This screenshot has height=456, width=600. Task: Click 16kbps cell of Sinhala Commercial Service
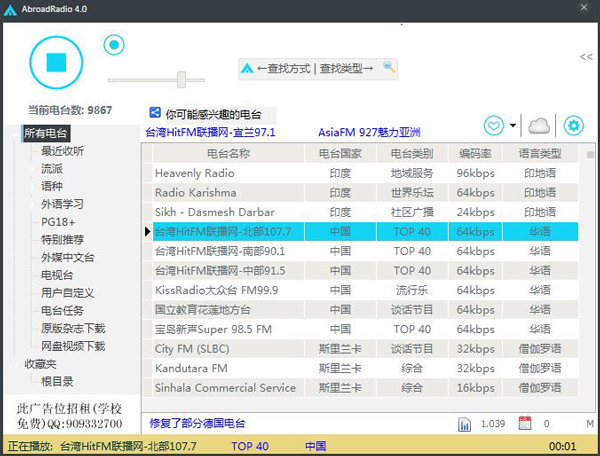point(475,388)
